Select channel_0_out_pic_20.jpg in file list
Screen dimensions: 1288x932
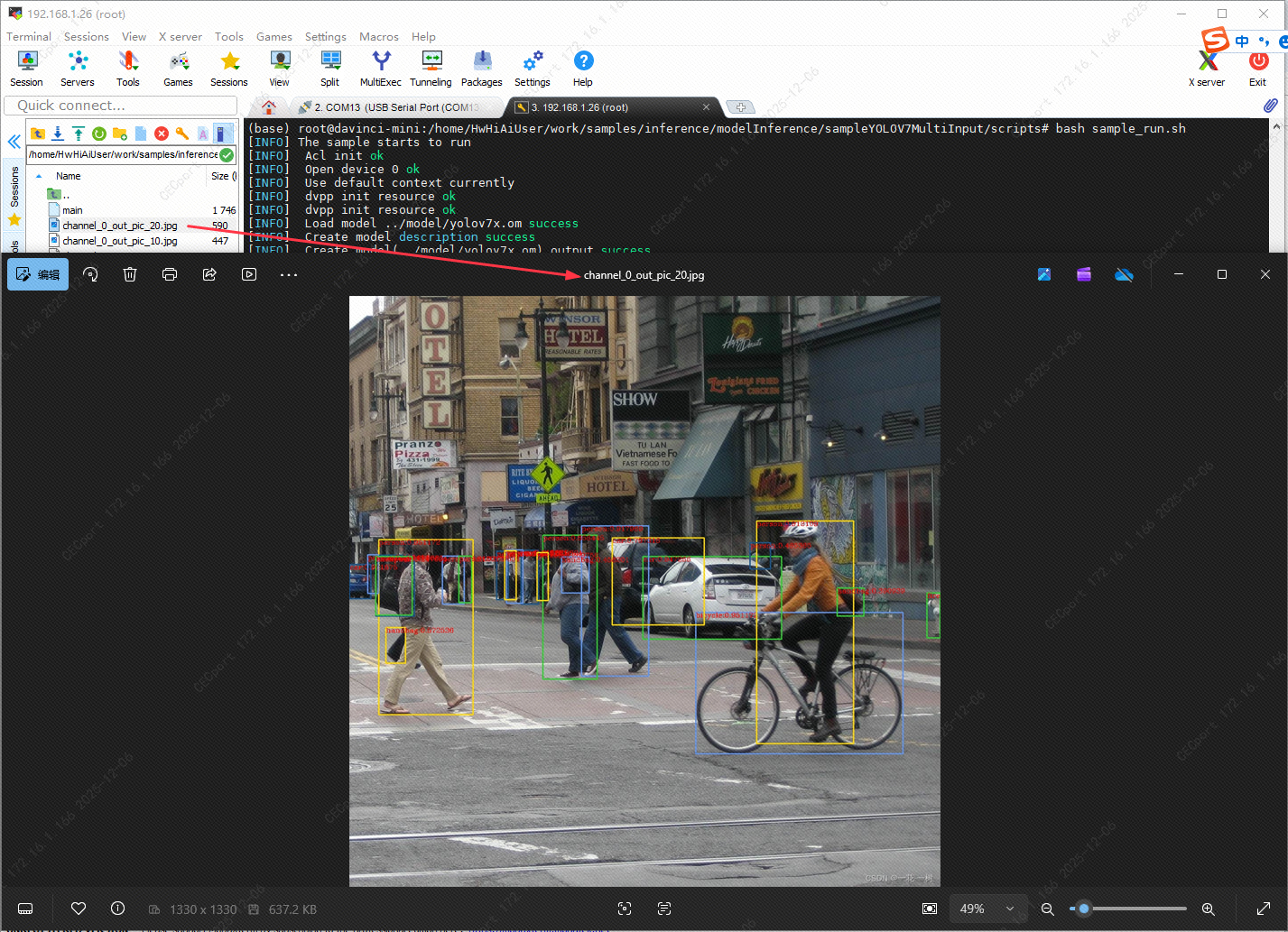pos(132,226)
